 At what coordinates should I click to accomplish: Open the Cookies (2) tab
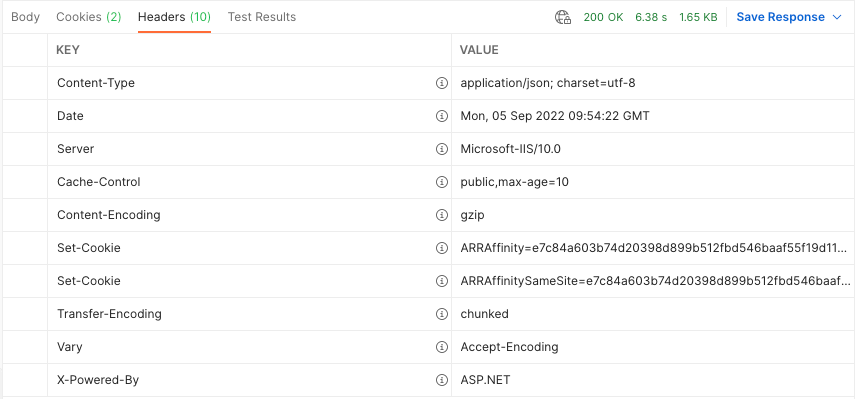coord(89,17)
